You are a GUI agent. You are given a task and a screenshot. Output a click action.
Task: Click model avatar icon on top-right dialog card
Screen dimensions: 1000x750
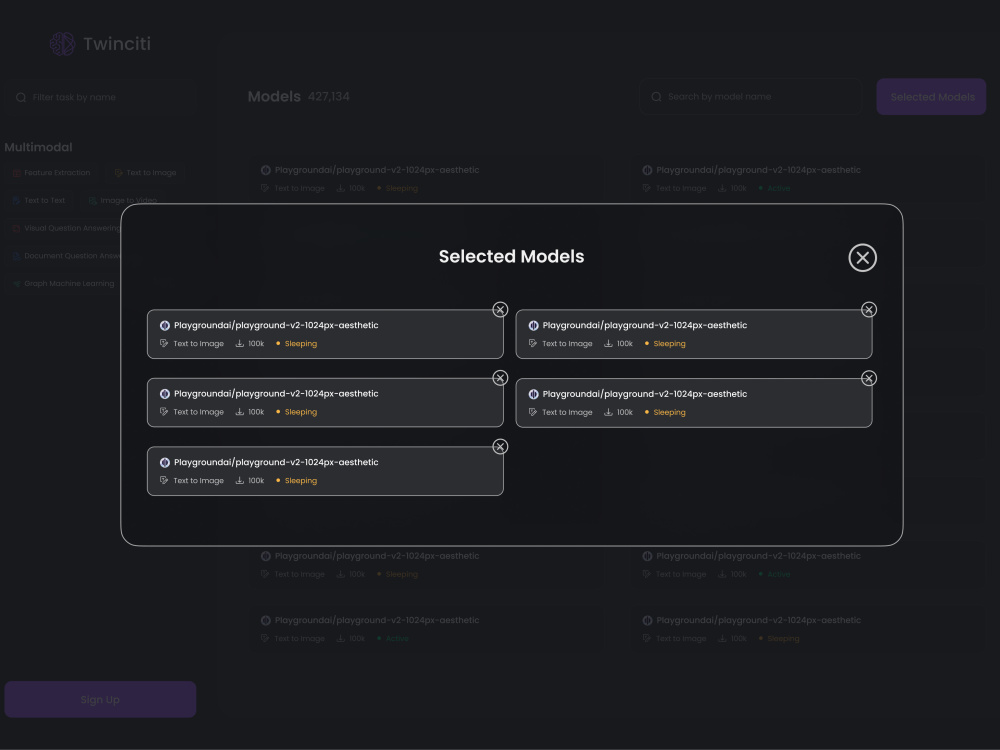click(533, 326)
